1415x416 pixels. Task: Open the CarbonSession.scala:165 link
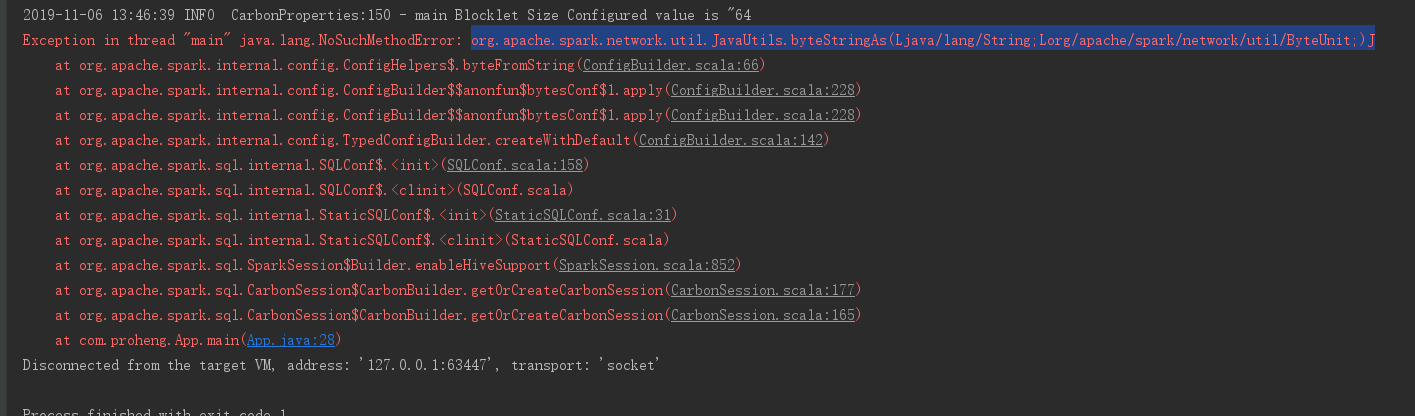click(x=764, y=315)
